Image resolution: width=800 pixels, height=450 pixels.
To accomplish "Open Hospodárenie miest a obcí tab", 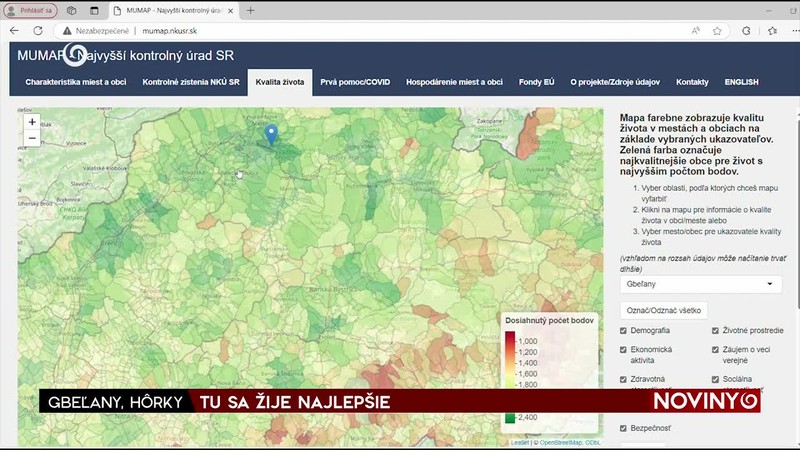I will pyautogui.click(x=454, y=82).
